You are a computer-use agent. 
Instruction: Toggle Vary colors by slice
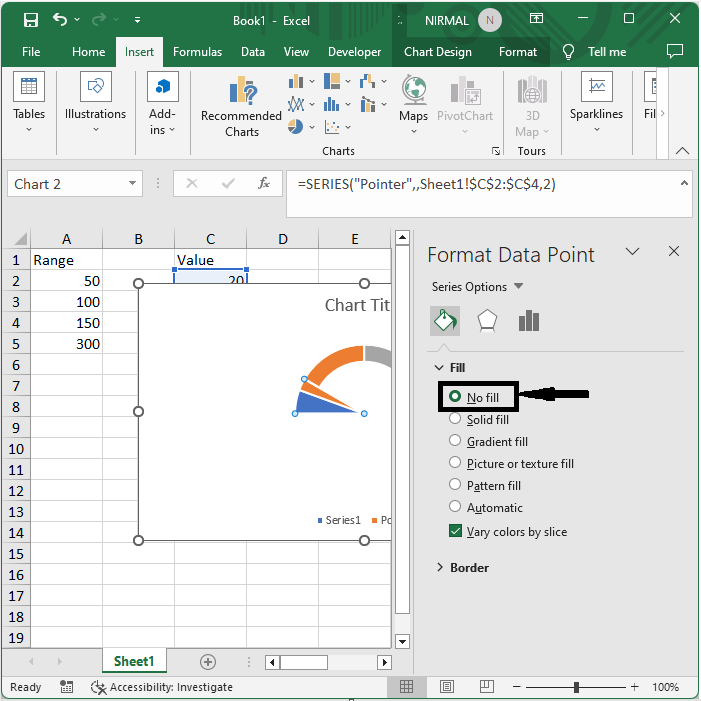pyautogui.click(x=508, y=531)
